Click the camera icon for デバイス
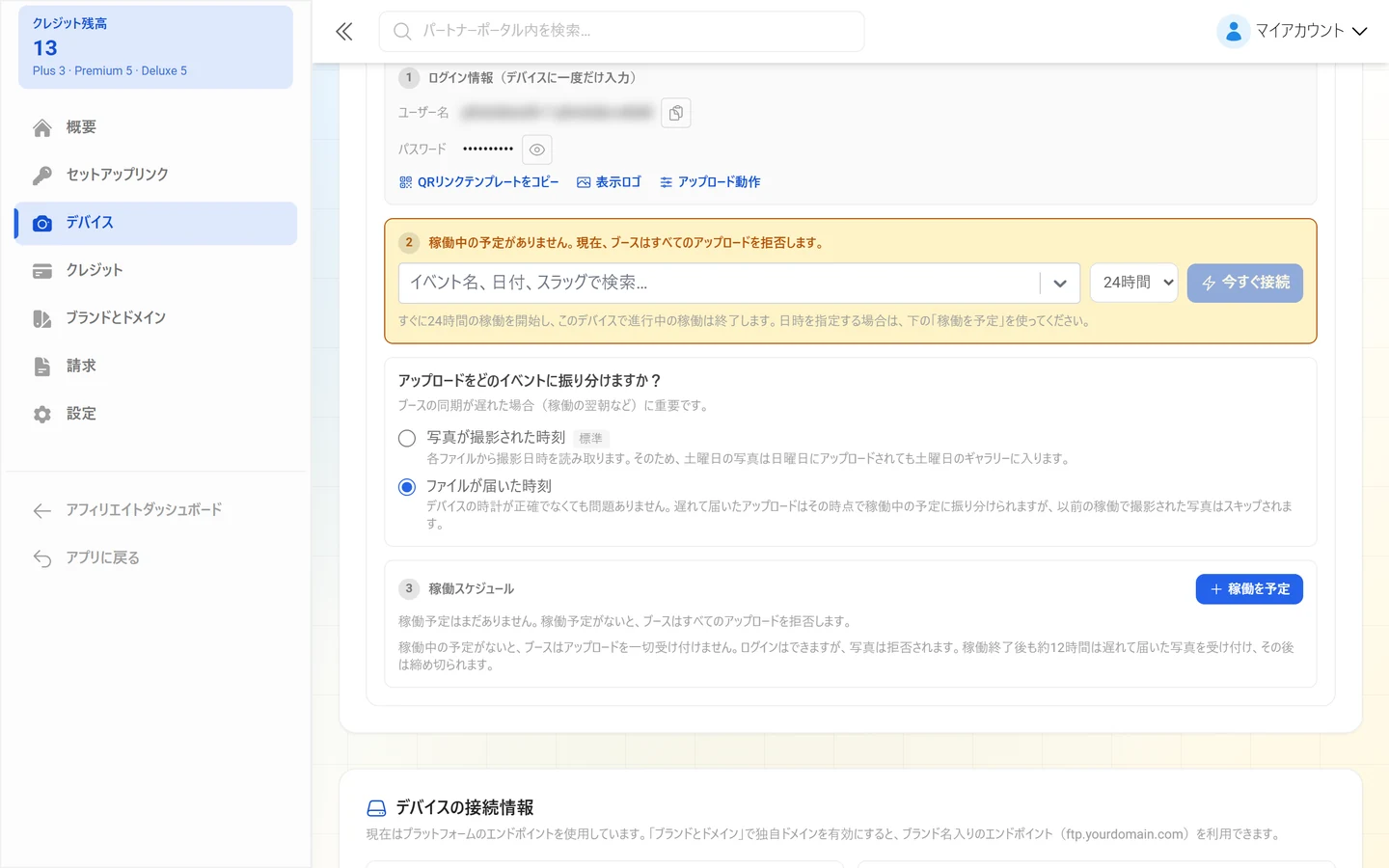The image size is (1389, 868). coord(42,224)
